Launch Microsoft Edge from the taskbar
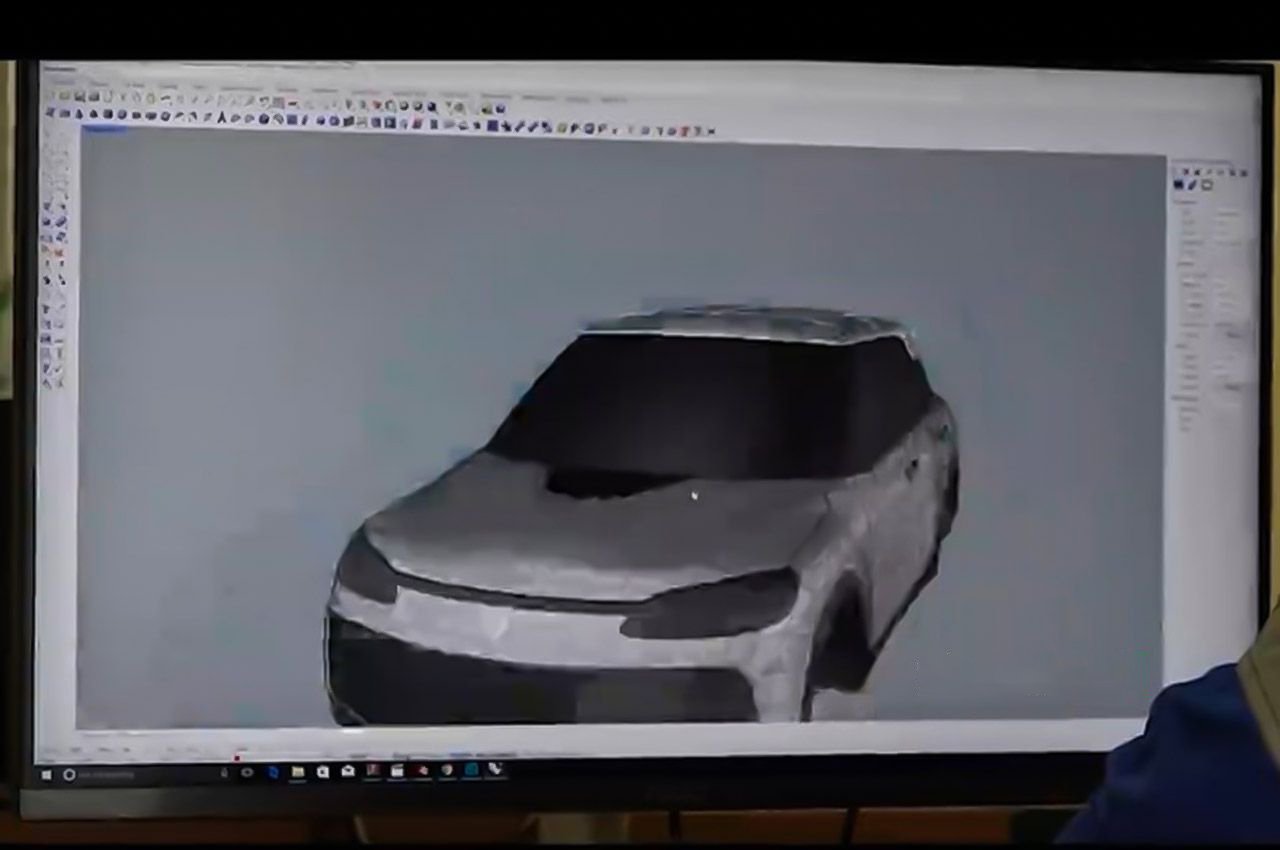The width and height of the screenshot is (1280, 850). (272, 772)
